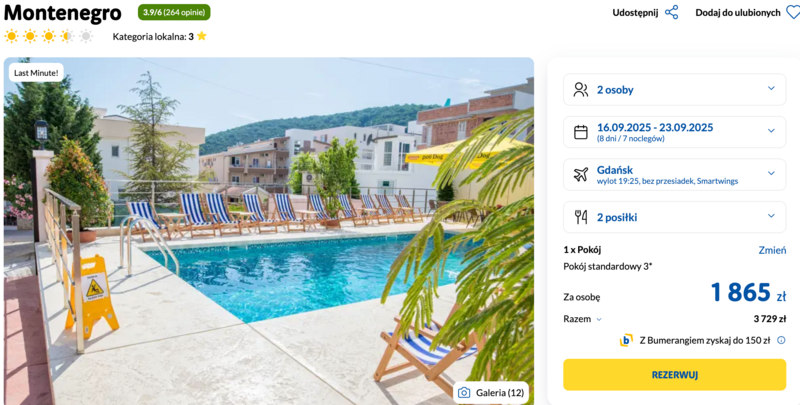Viewport: 800px width, 405px height.
Task: Open Galeria (12) photos
Action: 491,393
